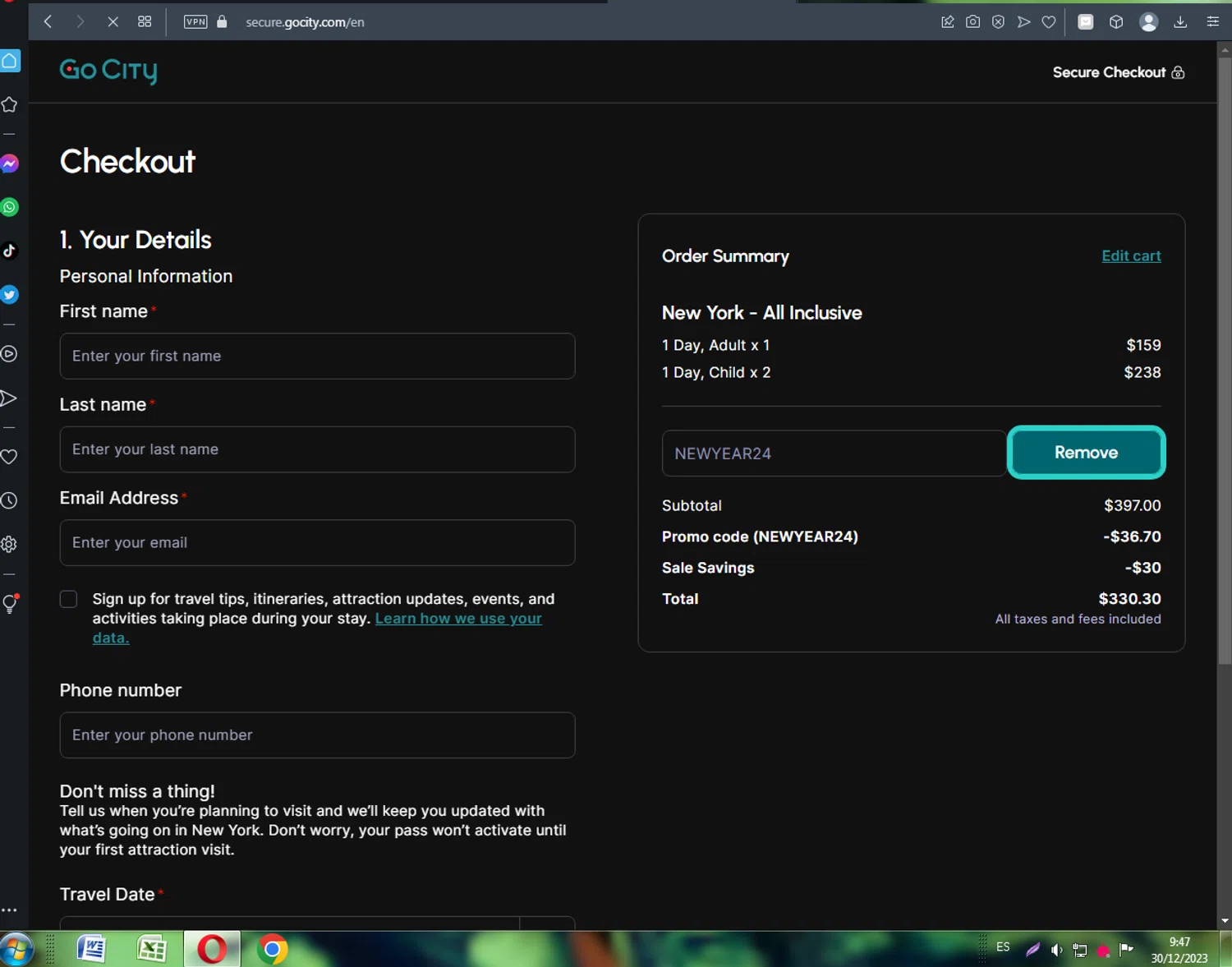Go back with the browser back arrow
Image resolution: width=1232 pixels, height=967 pixels.
[x=48, y=21]
